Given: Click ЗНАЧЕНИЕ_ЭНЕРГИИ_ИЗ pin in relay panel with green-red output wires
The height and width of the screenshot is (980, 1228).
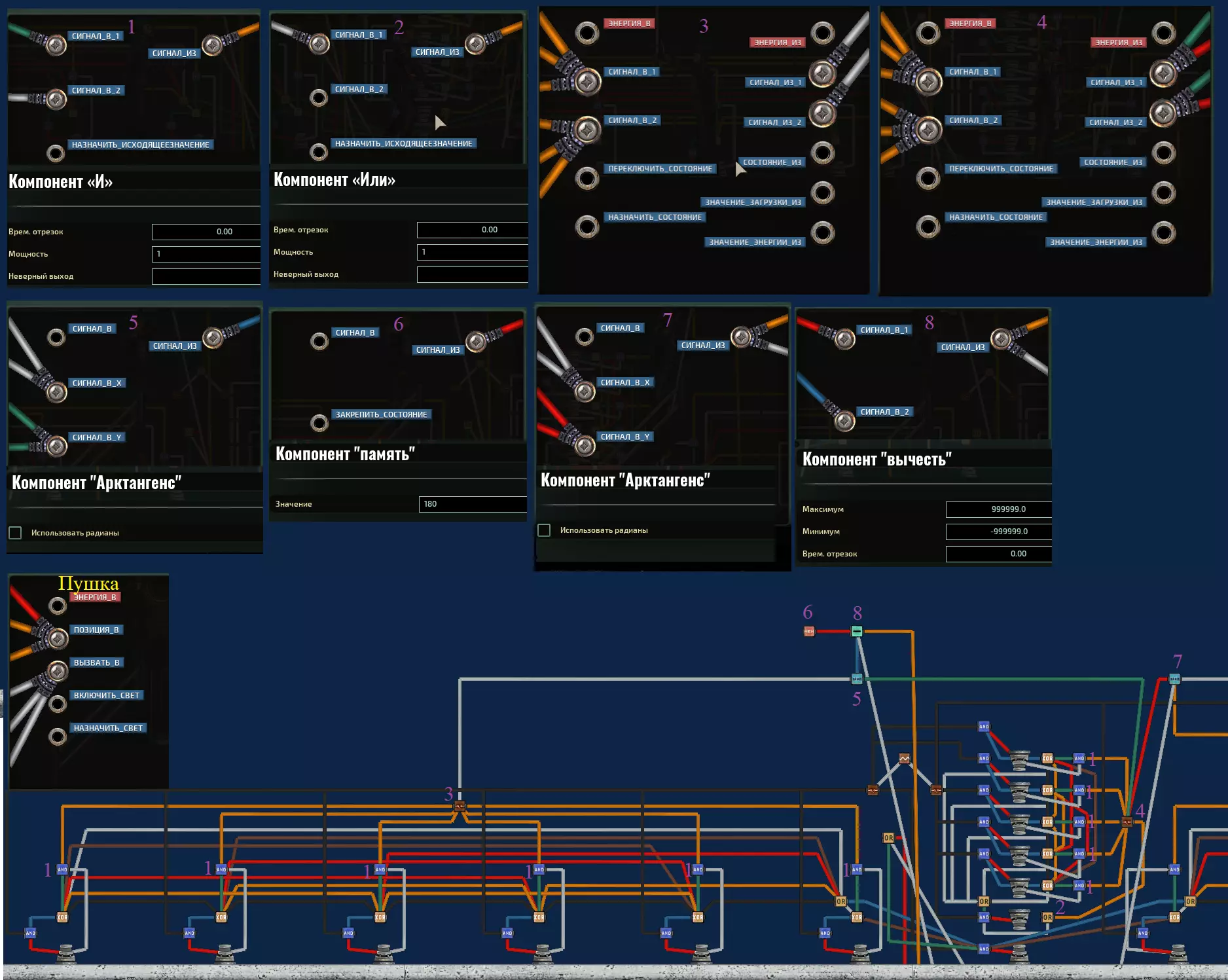Looking at the screenshot, I should point(1164,232).
